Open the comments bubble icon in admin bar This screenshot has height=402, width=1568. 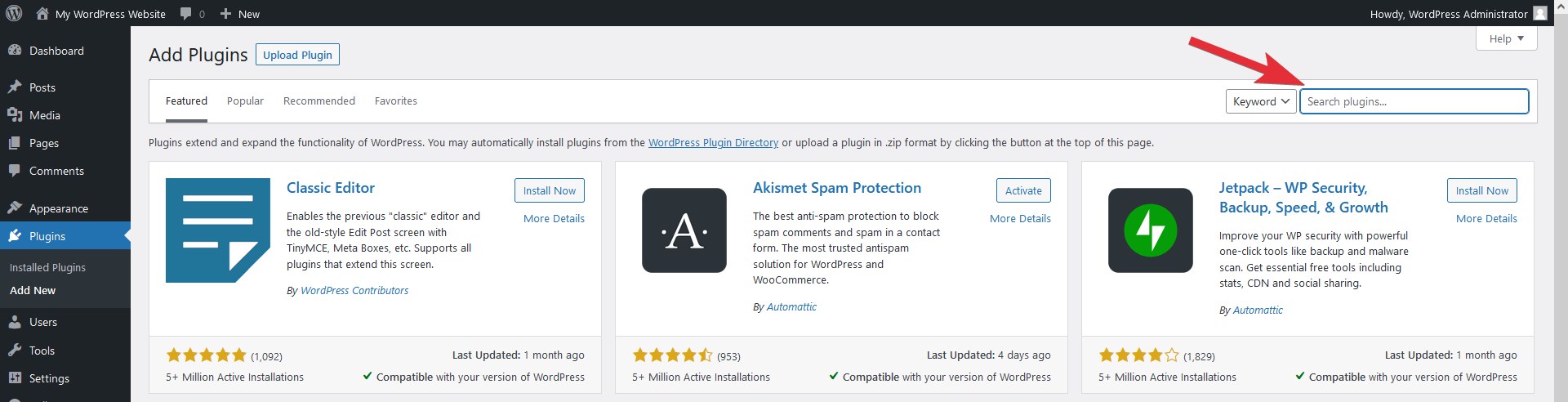(x=186, y=14)
